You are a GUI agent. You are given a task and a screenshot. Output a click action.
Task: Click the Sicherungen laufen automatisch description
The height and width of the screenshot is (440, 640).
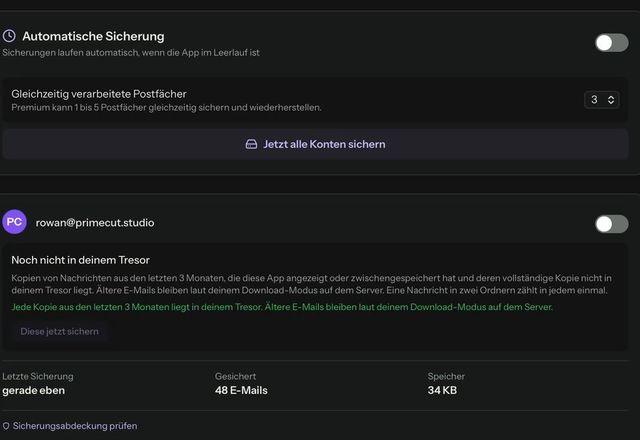[131, 53]
